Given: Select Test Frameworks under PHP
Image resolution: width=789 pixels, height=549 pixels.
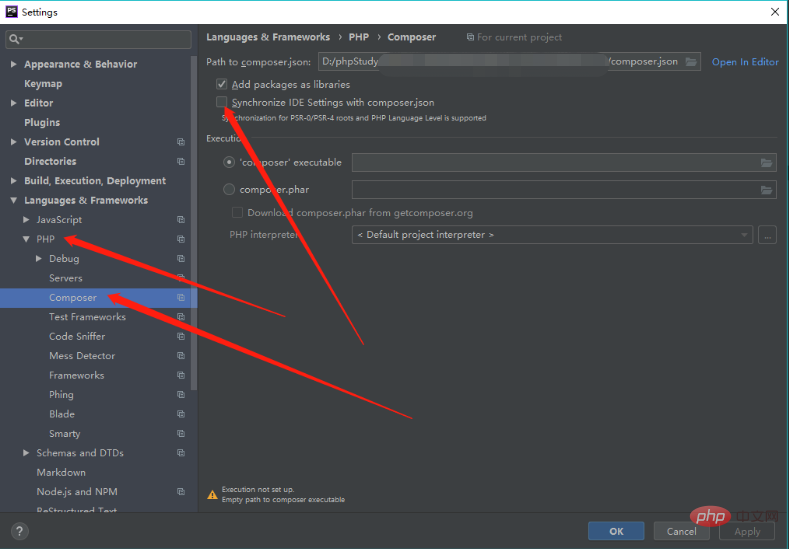Looking at the screenshot, I should coord(88,317).
